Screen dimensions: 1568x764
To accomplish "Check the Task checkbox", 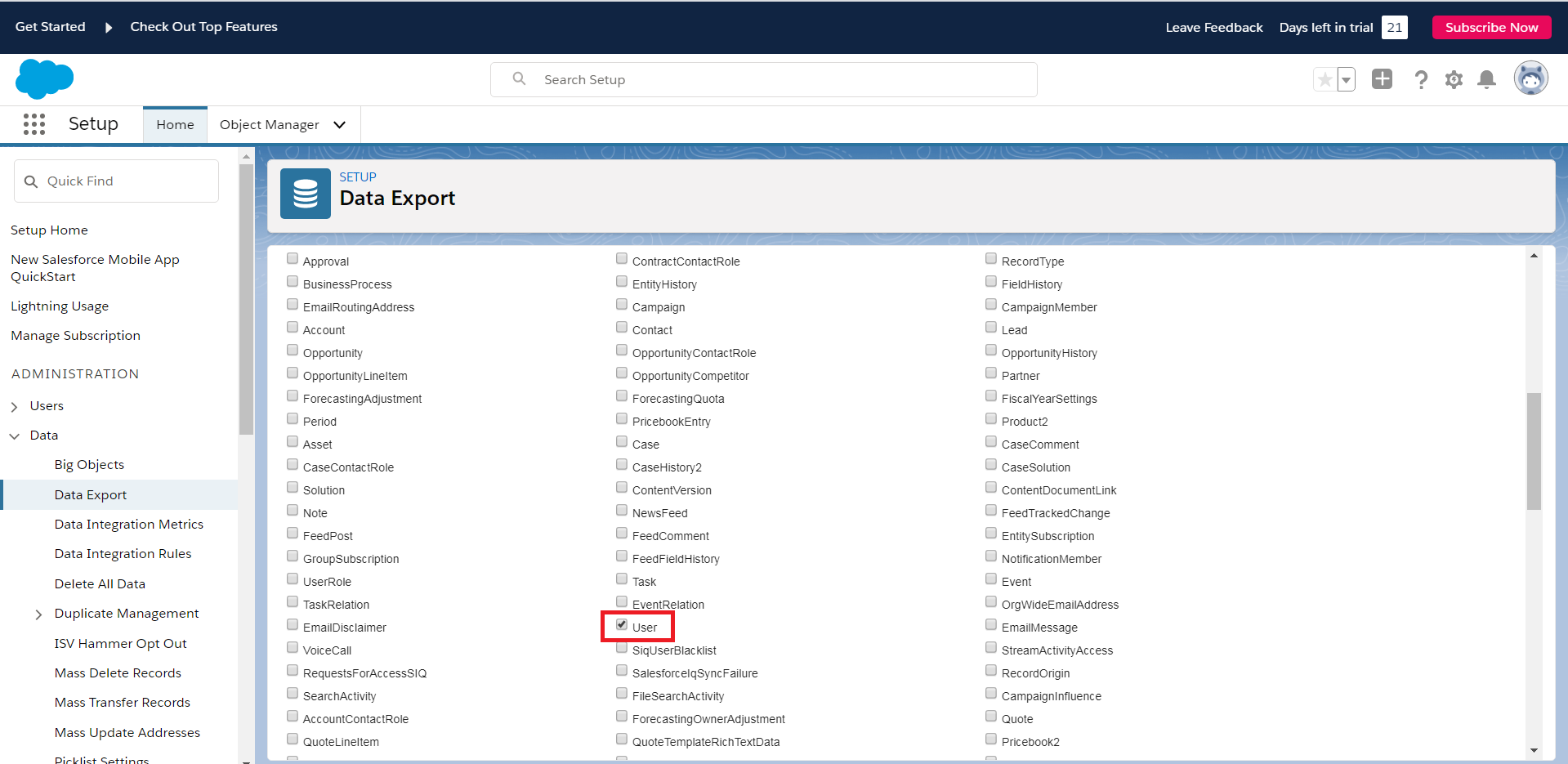I will tap(622, 579).
